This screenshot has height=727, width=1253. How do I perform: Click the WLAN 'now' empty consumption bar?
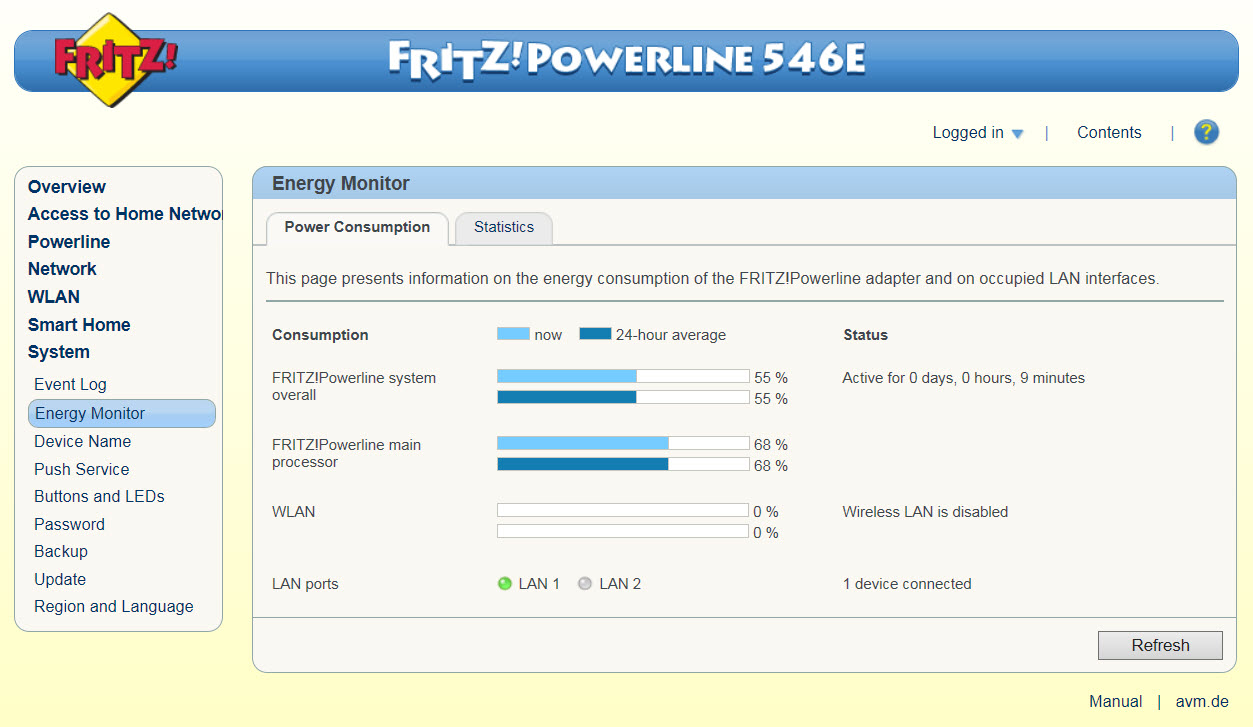[x=623, y=510]
